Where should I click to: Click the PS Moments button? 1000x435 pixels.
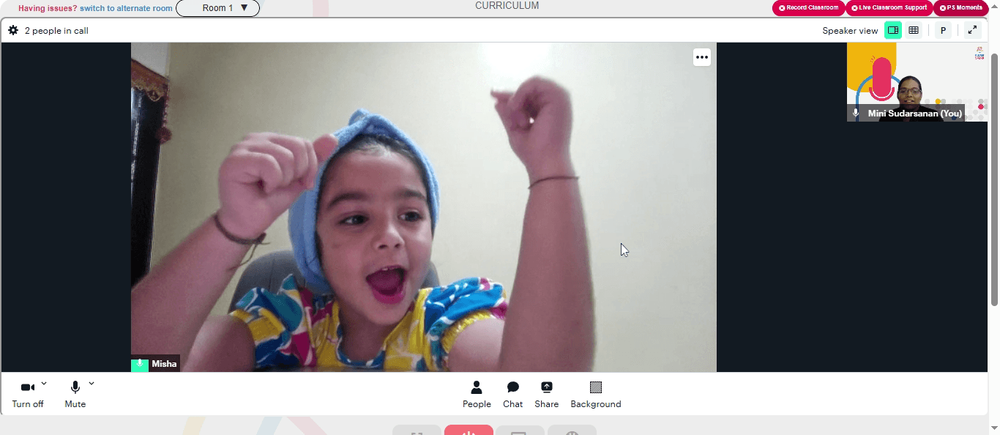coord(960,8)
